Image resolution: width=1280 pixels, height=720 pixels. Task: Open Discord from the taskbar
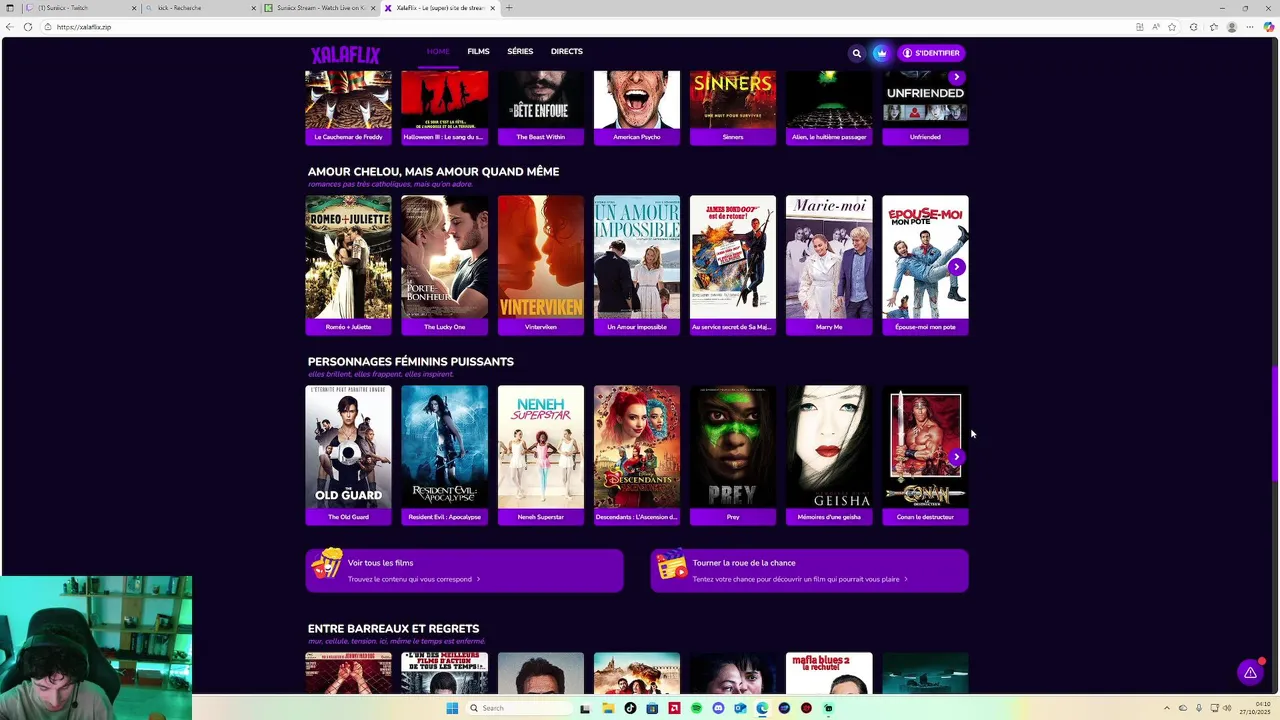(718, 708)
